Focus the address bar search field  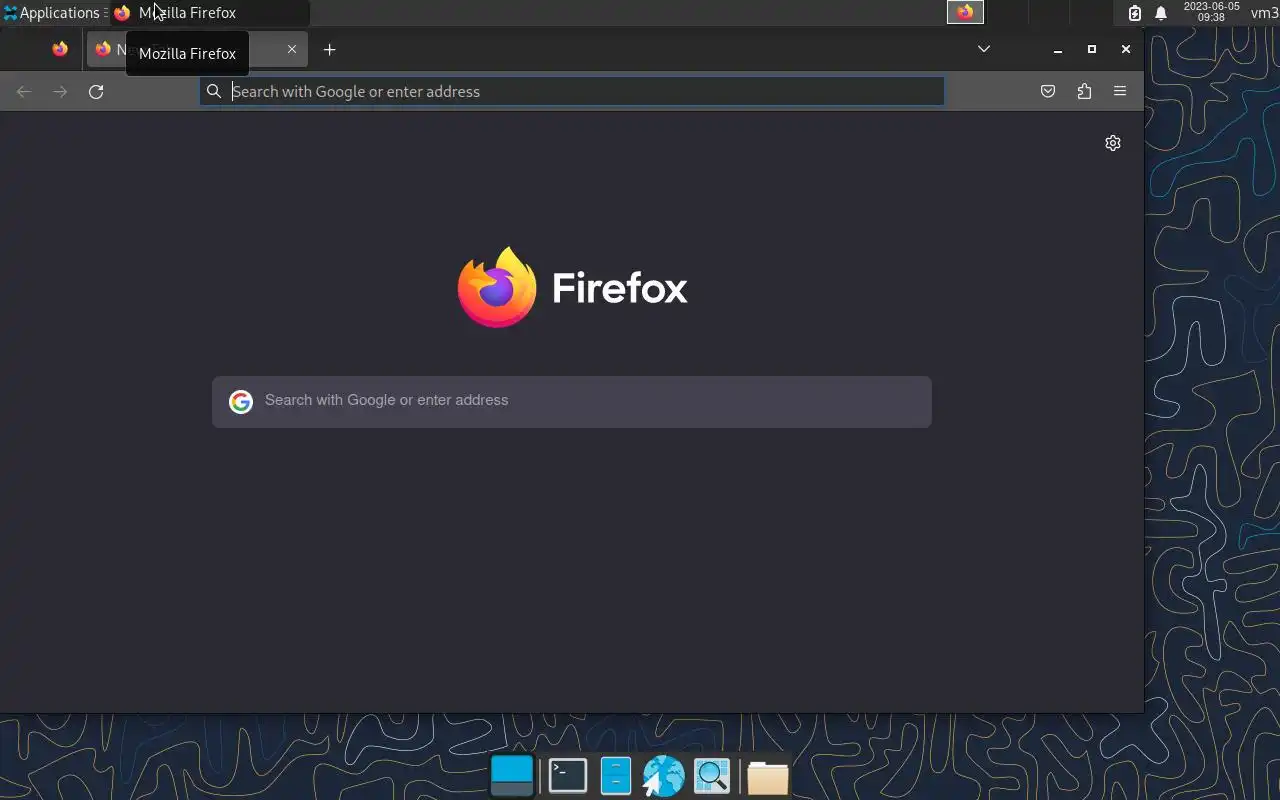click(x=572, y=91)
